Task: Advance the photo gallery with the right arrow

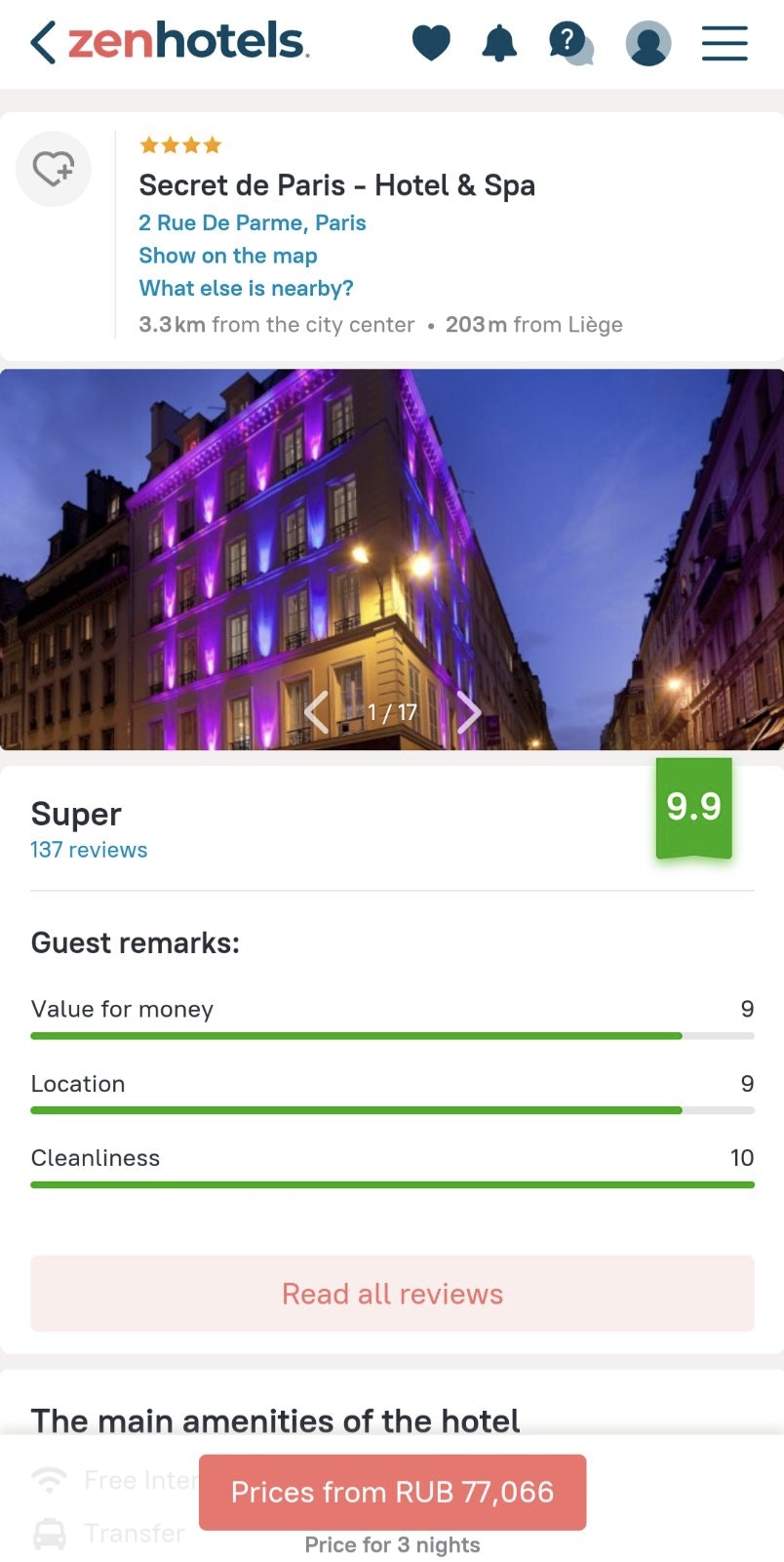Action: [x=470, y=712]
